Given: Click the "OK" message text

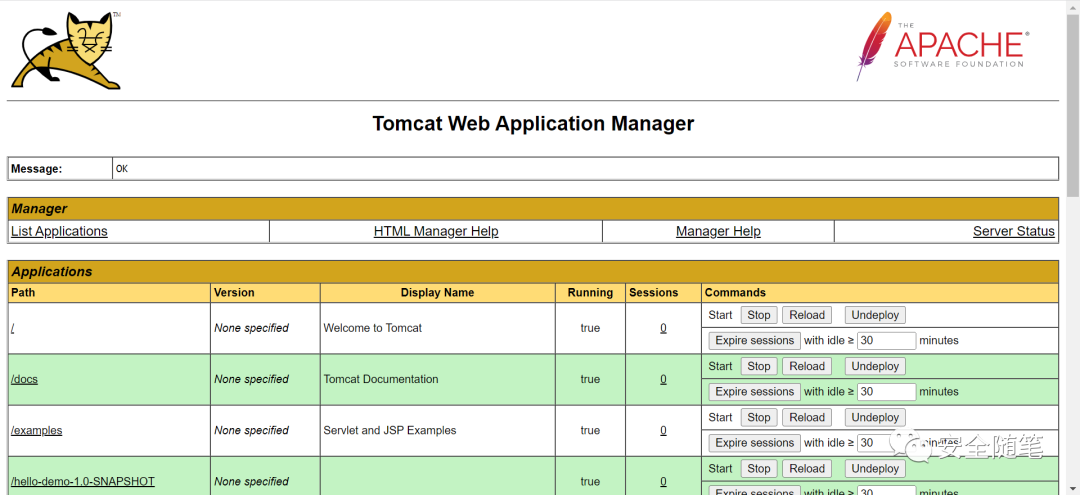Looking at the screenshot, I should (x=122, y=169).
